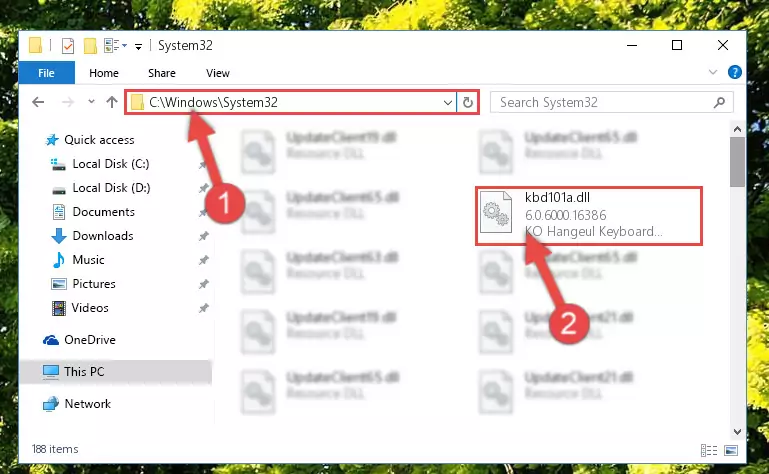The height and width of the screenshot is (474, 769).
Task: Go forward with the forward arrow
Action: point(68,102)
